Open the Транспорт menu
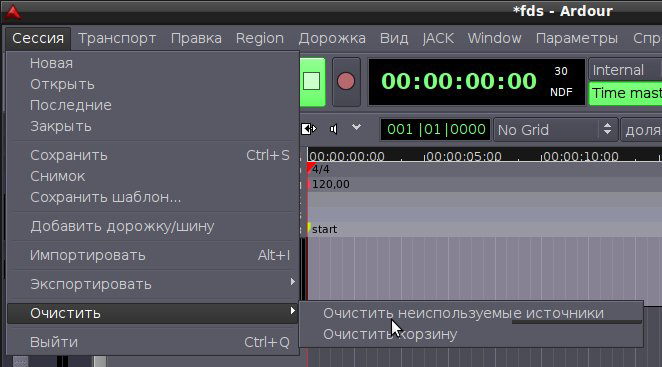Viewport: 662px width, 367px height. 117,38
